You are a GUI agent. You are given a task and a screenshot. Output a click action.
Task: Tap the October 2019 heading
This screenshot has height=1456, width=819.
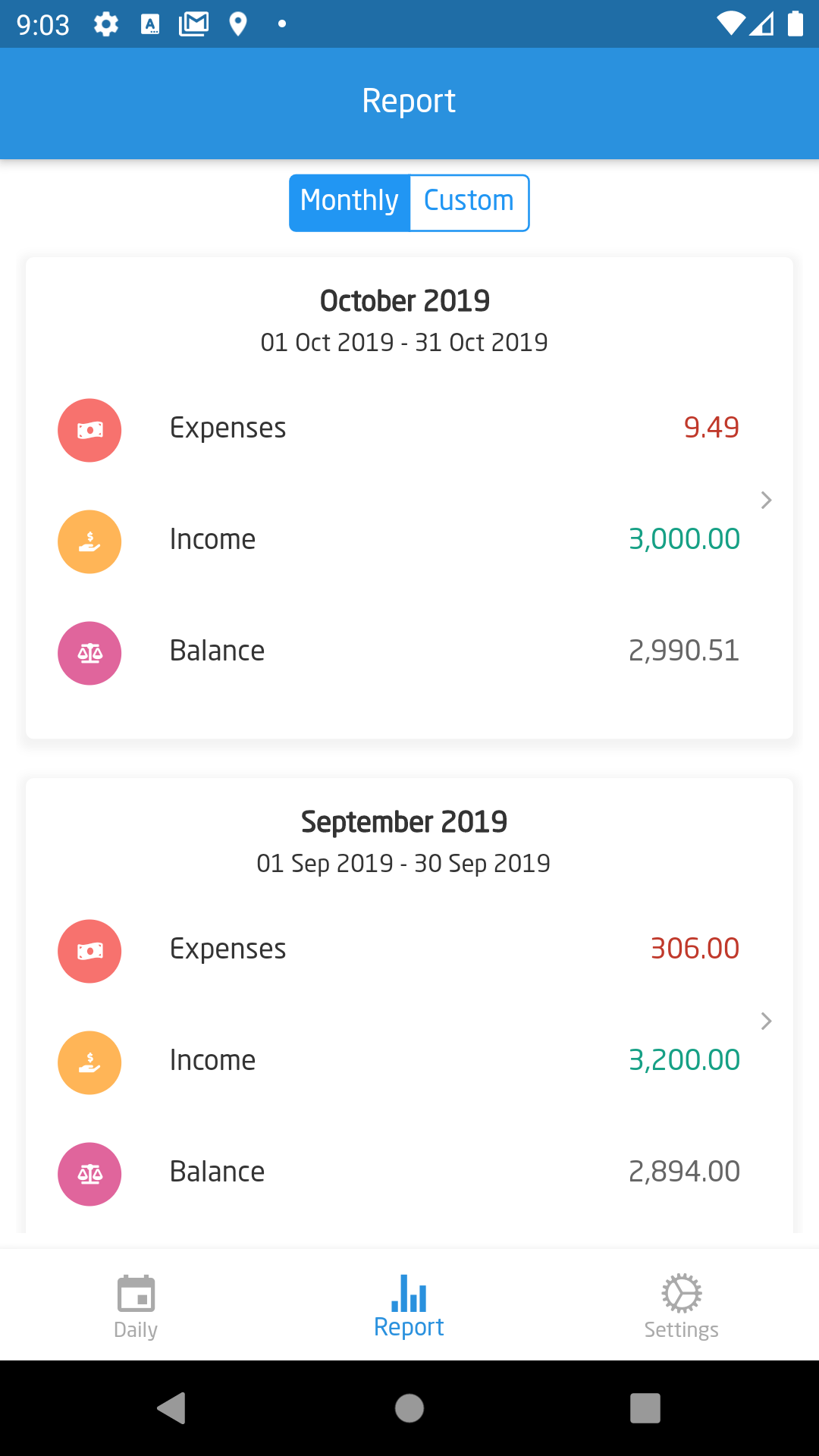pos(405,301)
